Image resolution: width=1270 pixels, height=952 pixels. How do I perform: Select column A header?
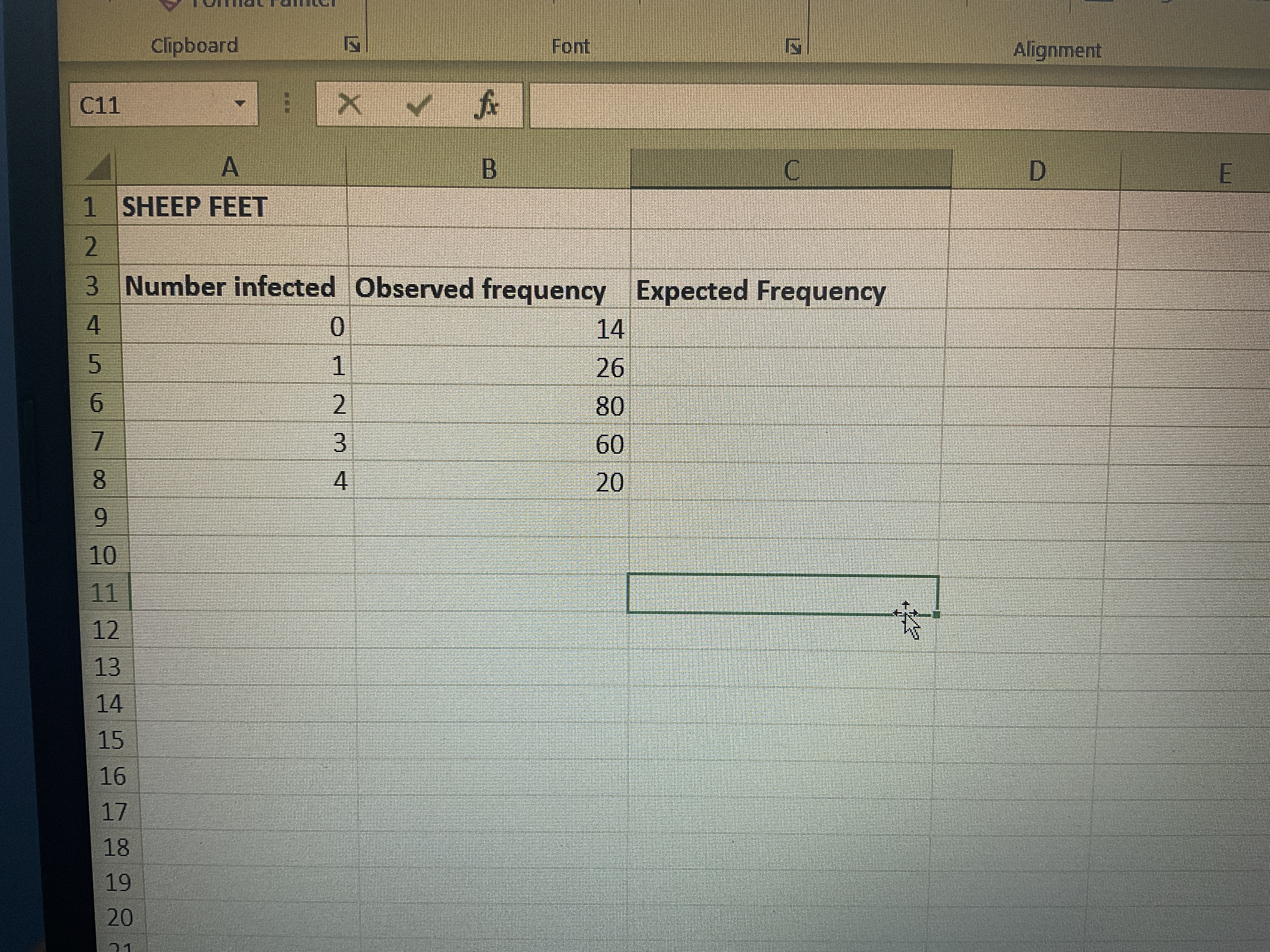(230, 167)
